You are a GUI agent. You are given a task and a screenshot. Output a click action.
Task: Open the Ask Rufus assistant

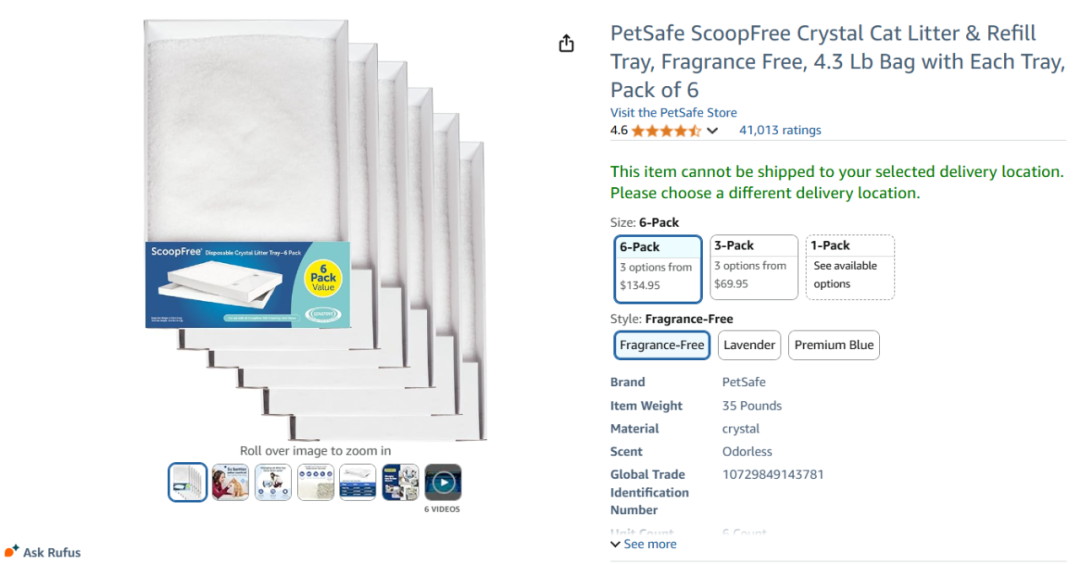(x=42, y=552)
